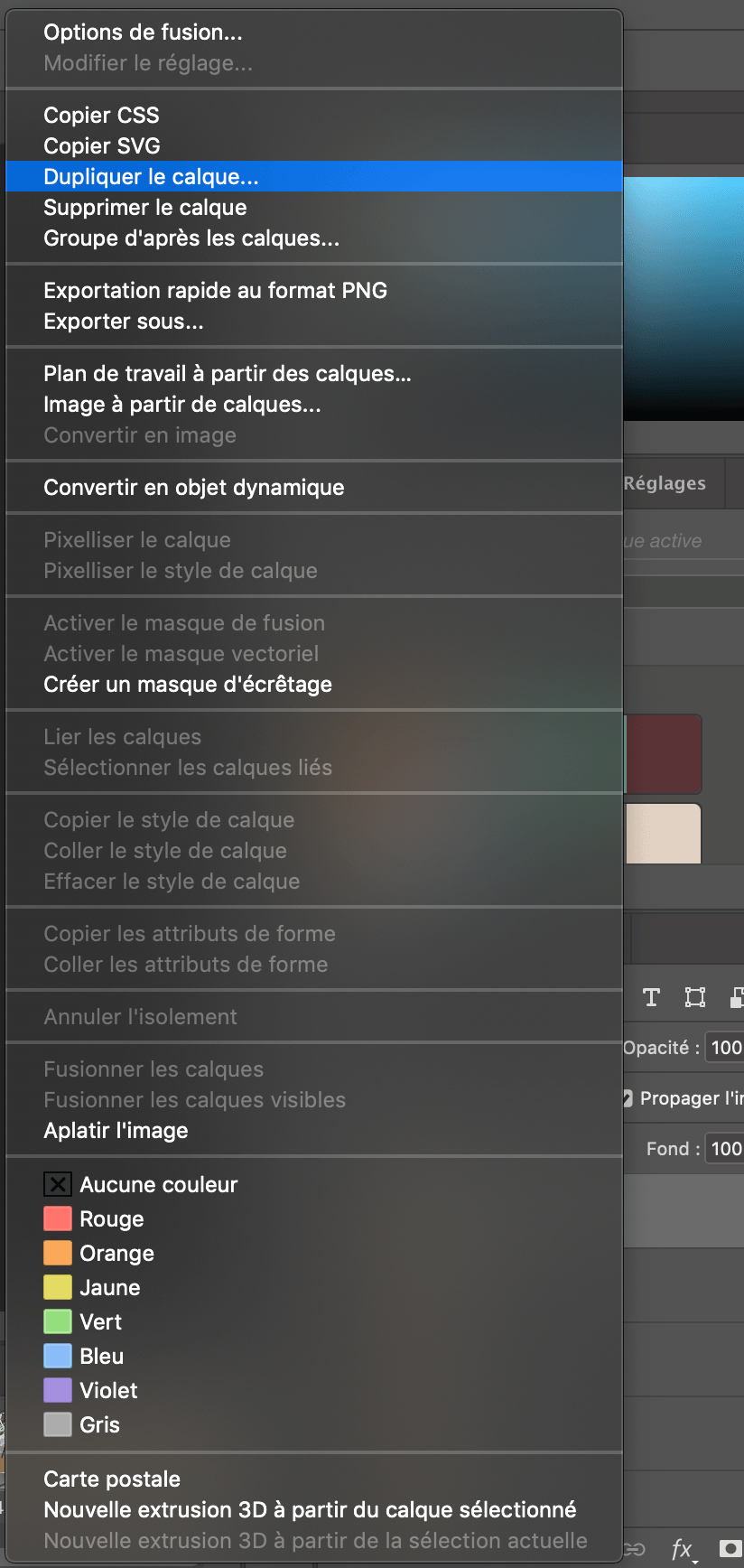Click the Opacité value field

point(726,1048)
